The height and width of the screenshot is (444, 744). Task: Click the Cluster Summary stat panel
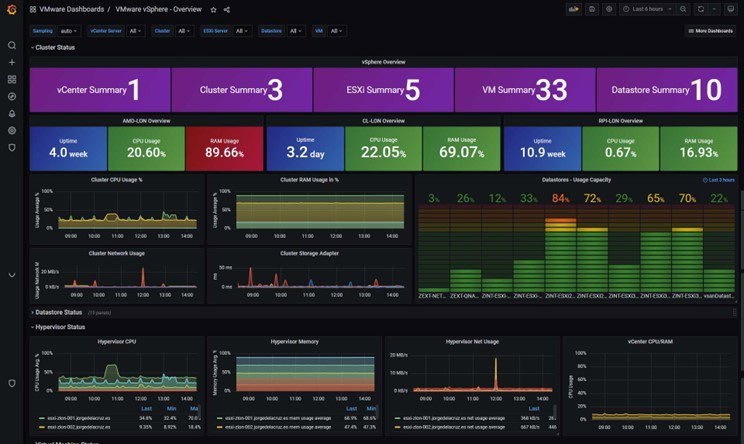242,90
